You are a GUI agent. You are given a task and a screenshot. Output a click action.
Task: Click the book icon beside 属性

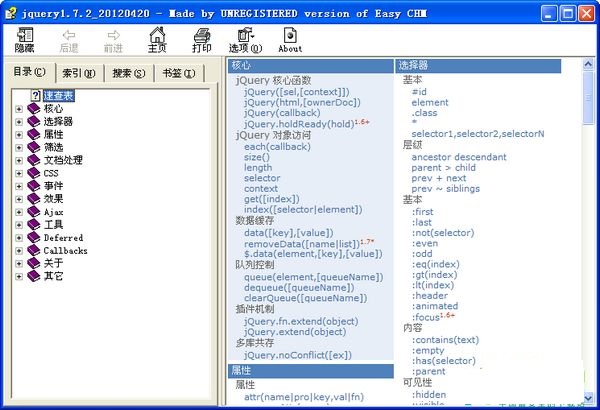(34, 134)
